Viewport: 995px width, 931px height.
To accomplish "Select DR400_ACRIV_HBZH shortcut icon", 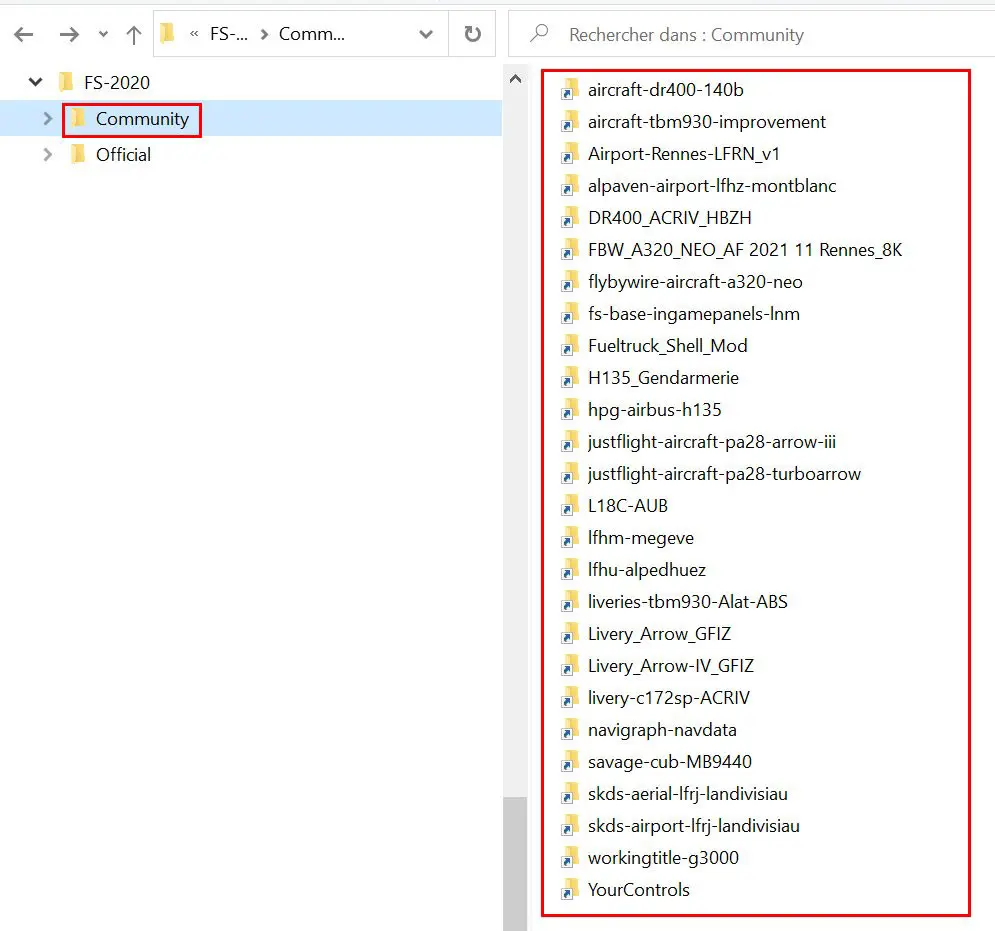I will click(569, 218).
